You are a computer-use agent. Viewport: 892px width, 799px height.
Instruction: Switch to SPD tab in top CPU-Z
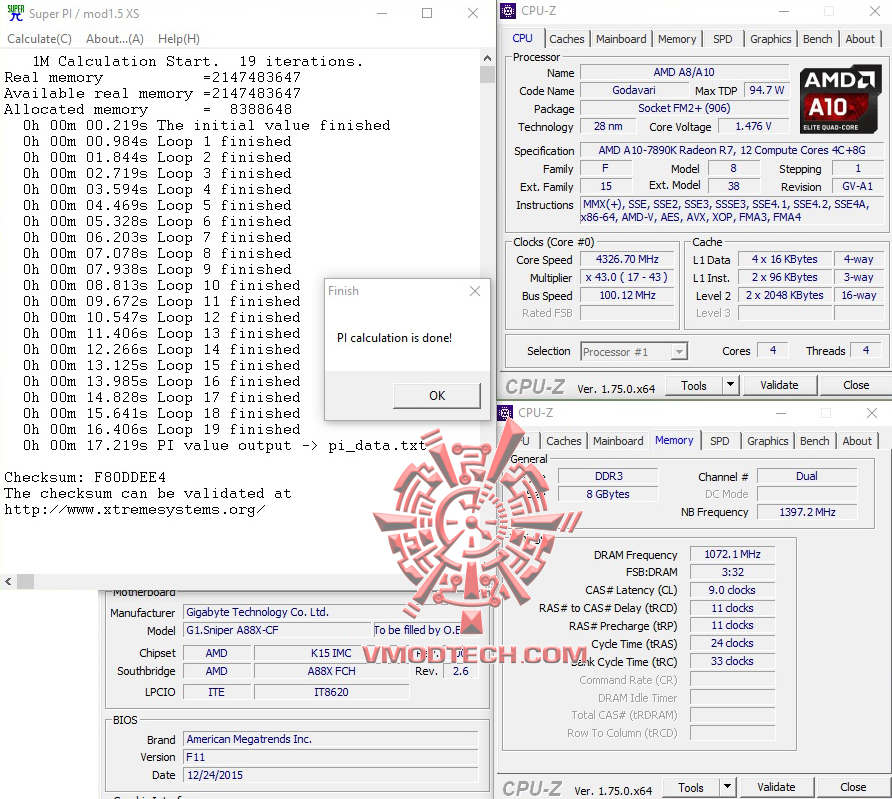(722, 39)
